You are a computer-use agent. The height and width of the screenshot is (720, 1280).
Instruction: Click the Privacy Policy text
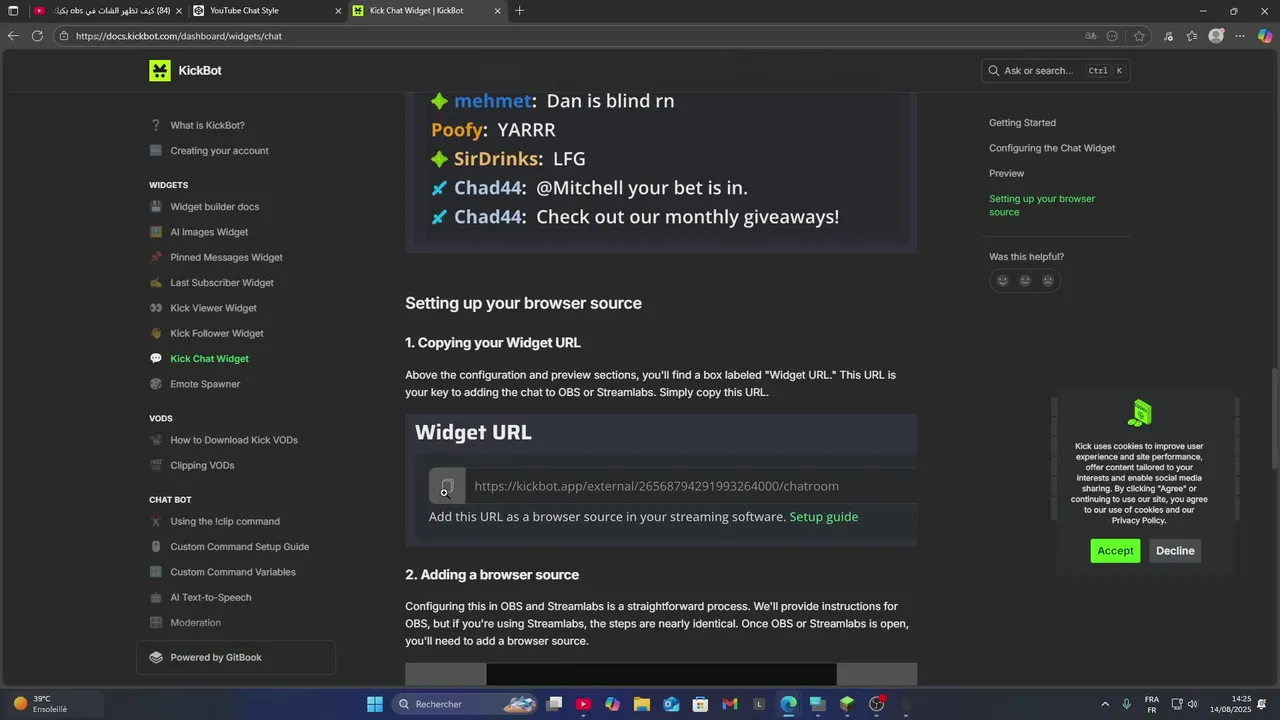(x=1139, y=520)
